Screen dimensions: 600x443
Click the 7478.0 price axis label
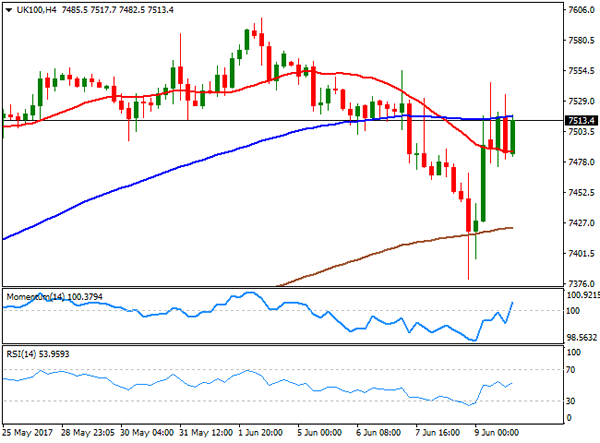581,162
